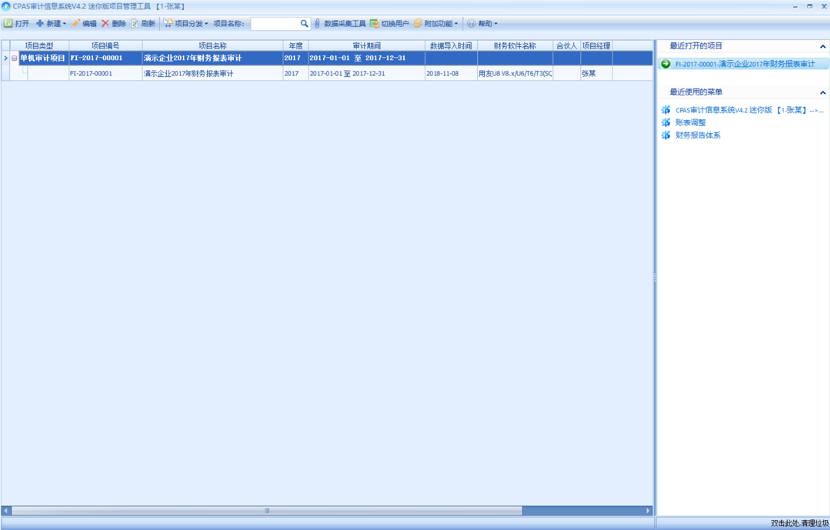The image size is (830, 530).
Task: Sort by 项目编号 column header
Action: point(105,46)
